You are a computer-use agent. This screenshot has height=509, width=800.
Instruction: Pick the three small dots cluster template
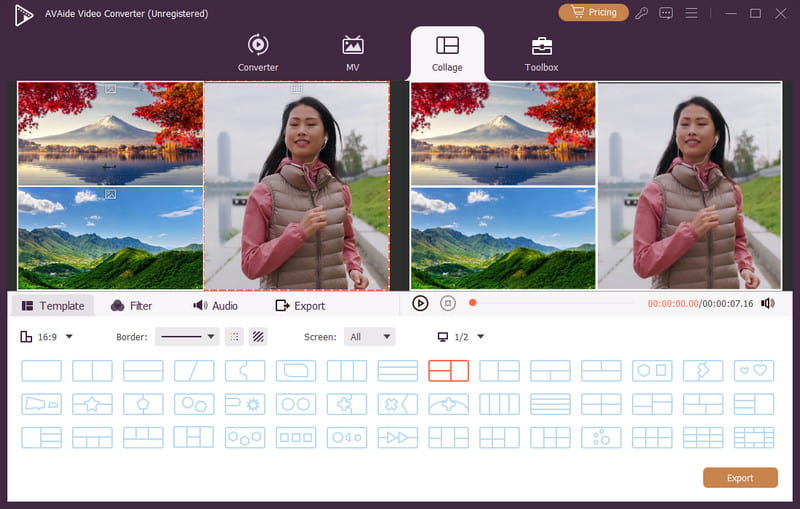(x=601, y=438)
